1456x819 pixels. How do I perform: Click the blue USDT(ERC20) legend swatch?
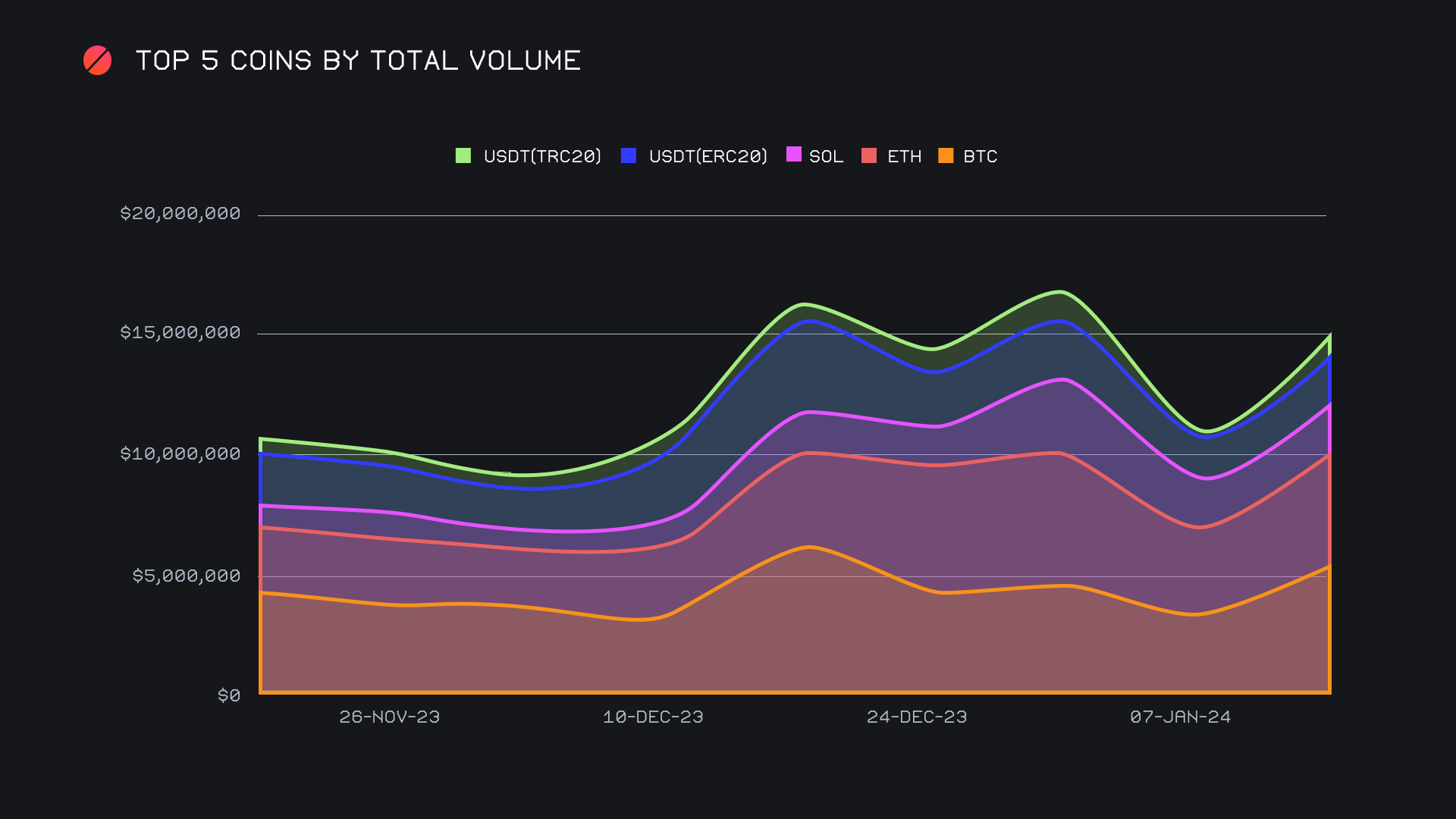(x=628, y=155)
